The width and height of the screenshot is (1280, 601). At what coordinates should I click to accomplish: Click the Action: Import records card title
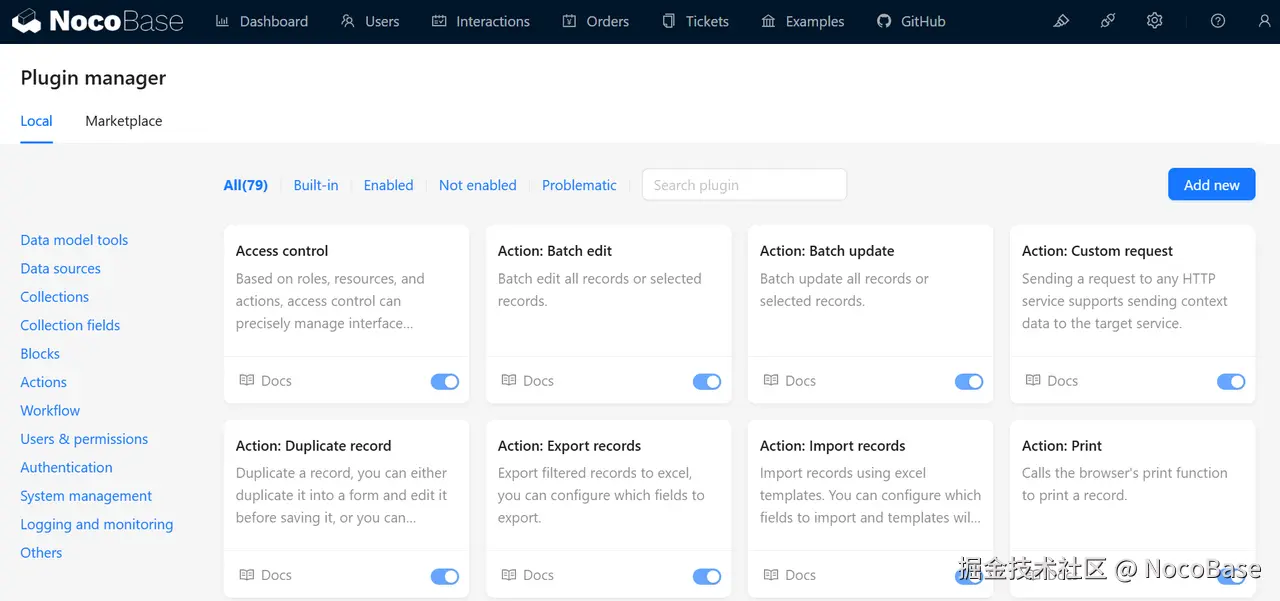tap(832, 446)
